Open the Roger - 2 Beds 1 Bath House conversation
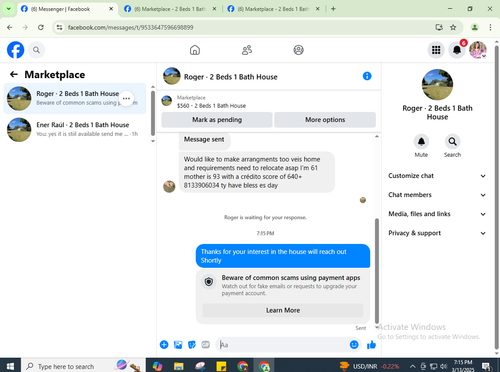 (75, 98)
